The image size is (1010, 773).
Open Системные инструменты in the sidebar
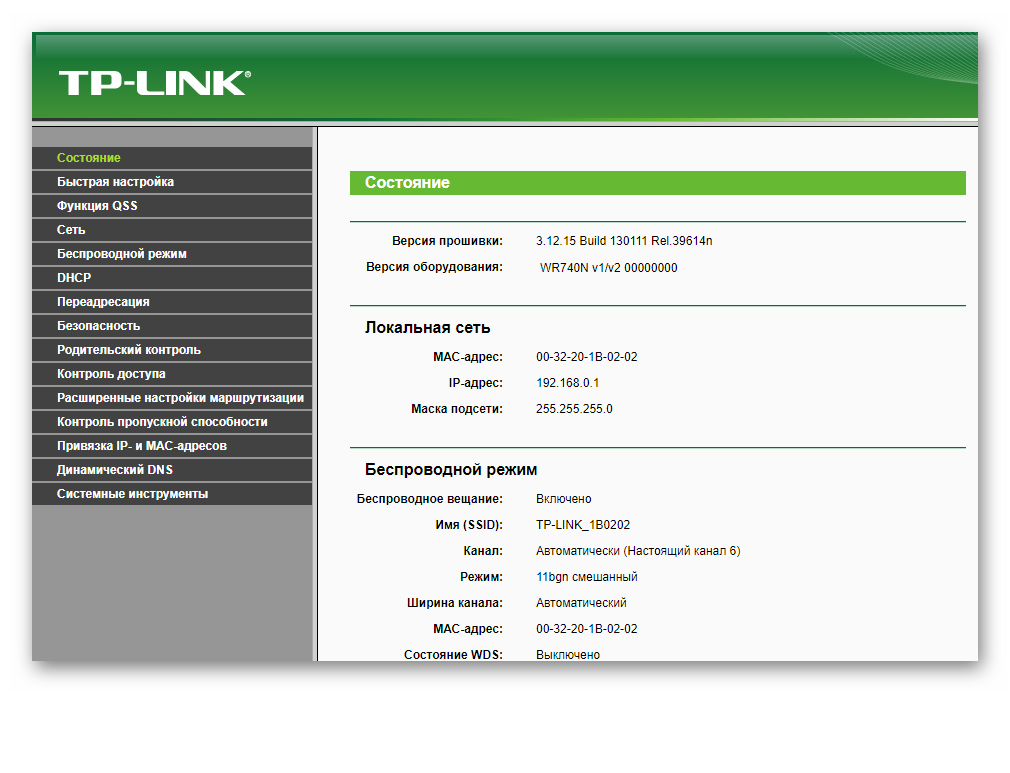coord(132,494)
